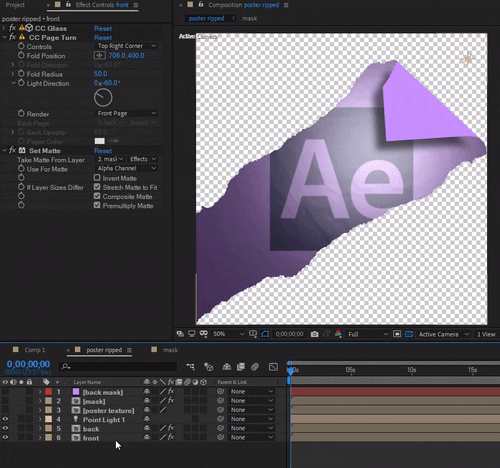This screenshot has height=468, width=500.
Task: Hide the Point Light 1 layer
Action: coord(5,419)
